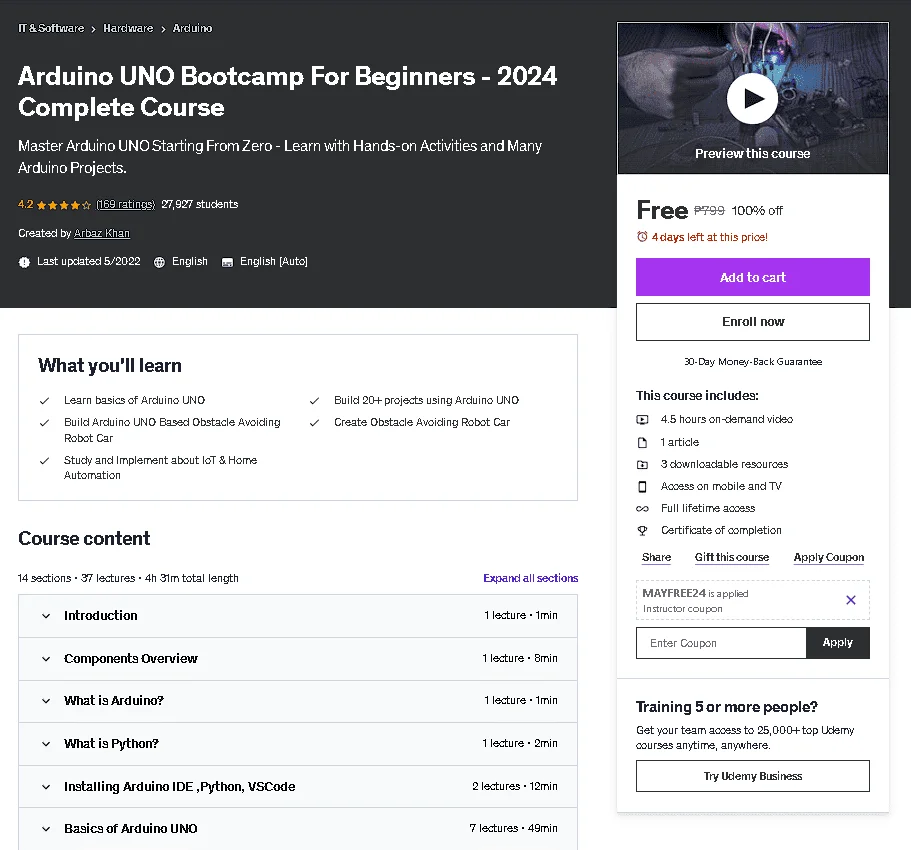Click the mobile device icon
The height and width of the screenshot is (850, 911).
click(642, 486)
